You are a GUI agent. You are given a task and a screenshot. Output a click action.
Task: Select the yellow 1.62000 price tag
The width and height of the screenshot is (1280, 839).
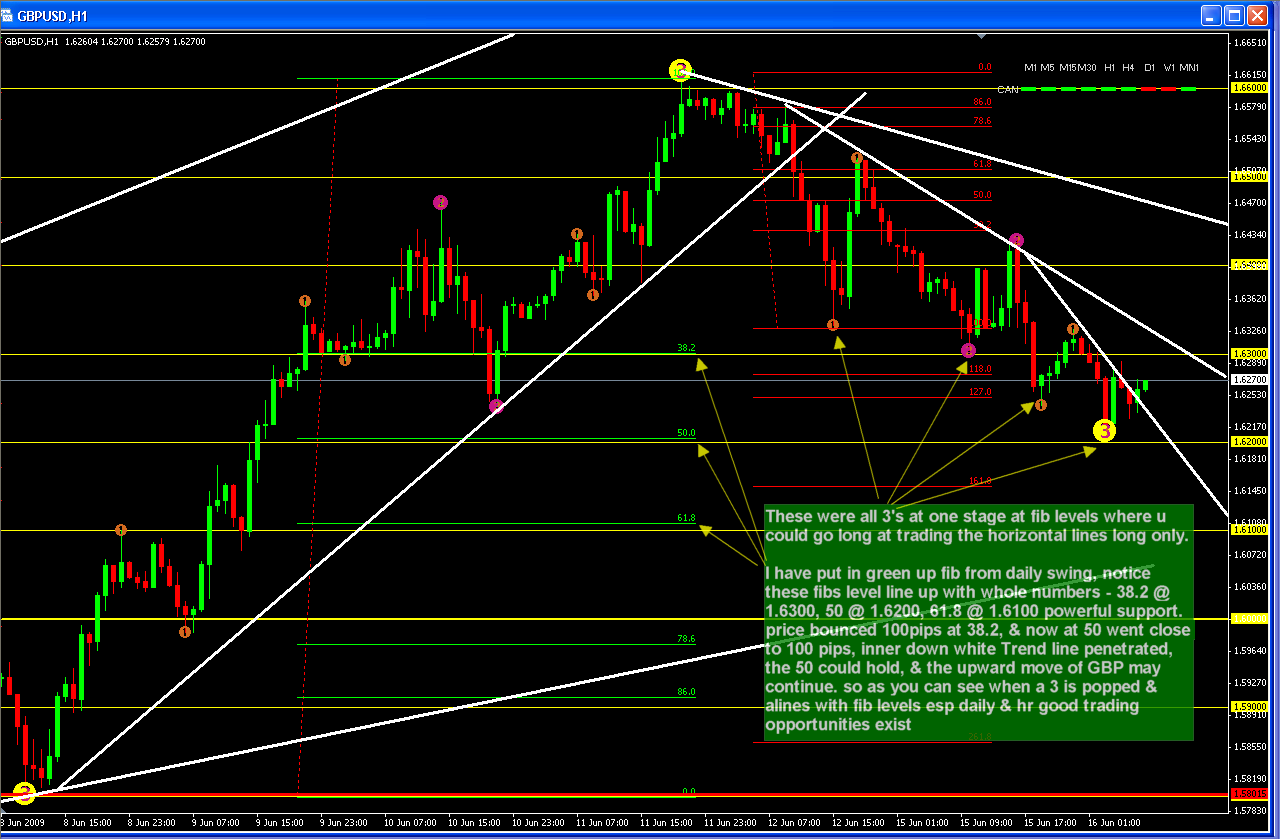[1250, 442]
